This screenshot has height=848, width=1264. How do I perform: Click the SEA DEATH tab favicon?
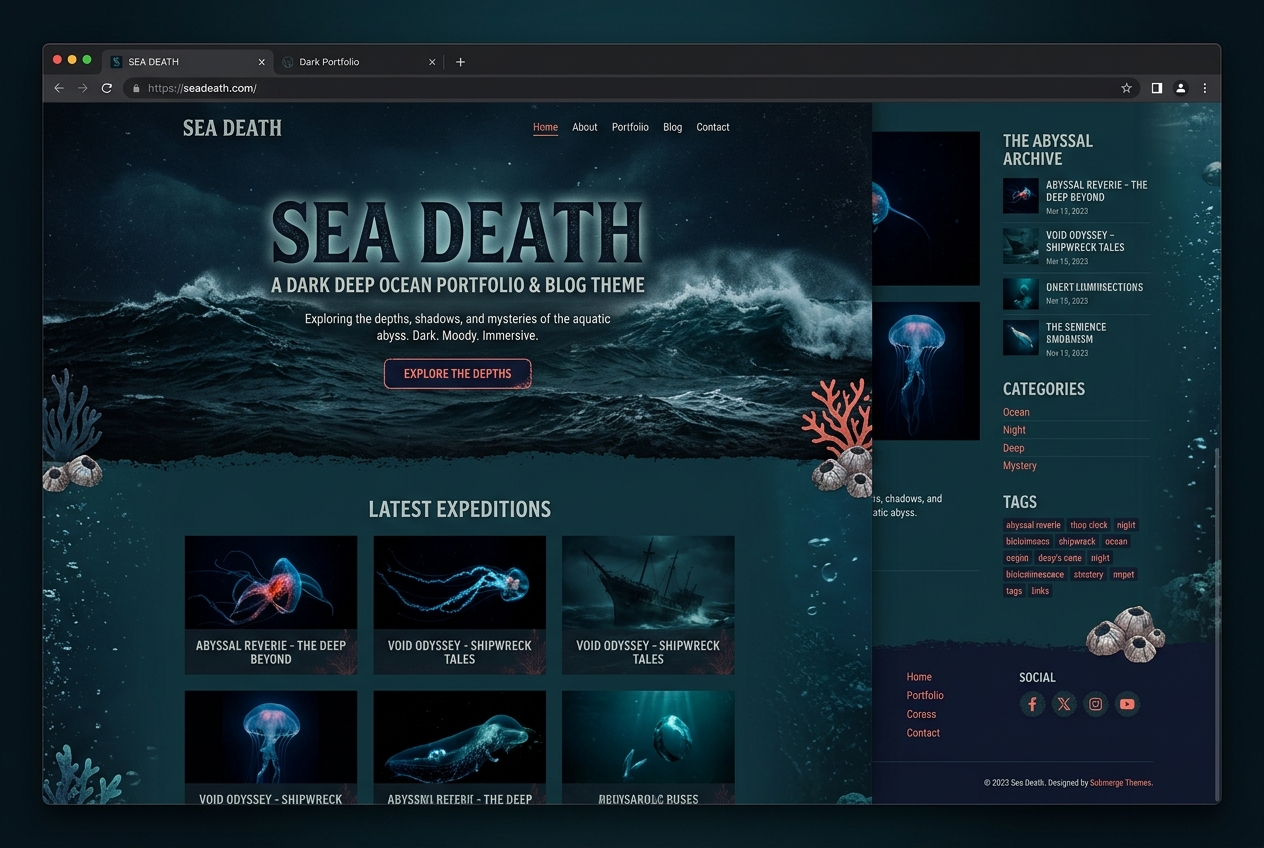point(116,62)
